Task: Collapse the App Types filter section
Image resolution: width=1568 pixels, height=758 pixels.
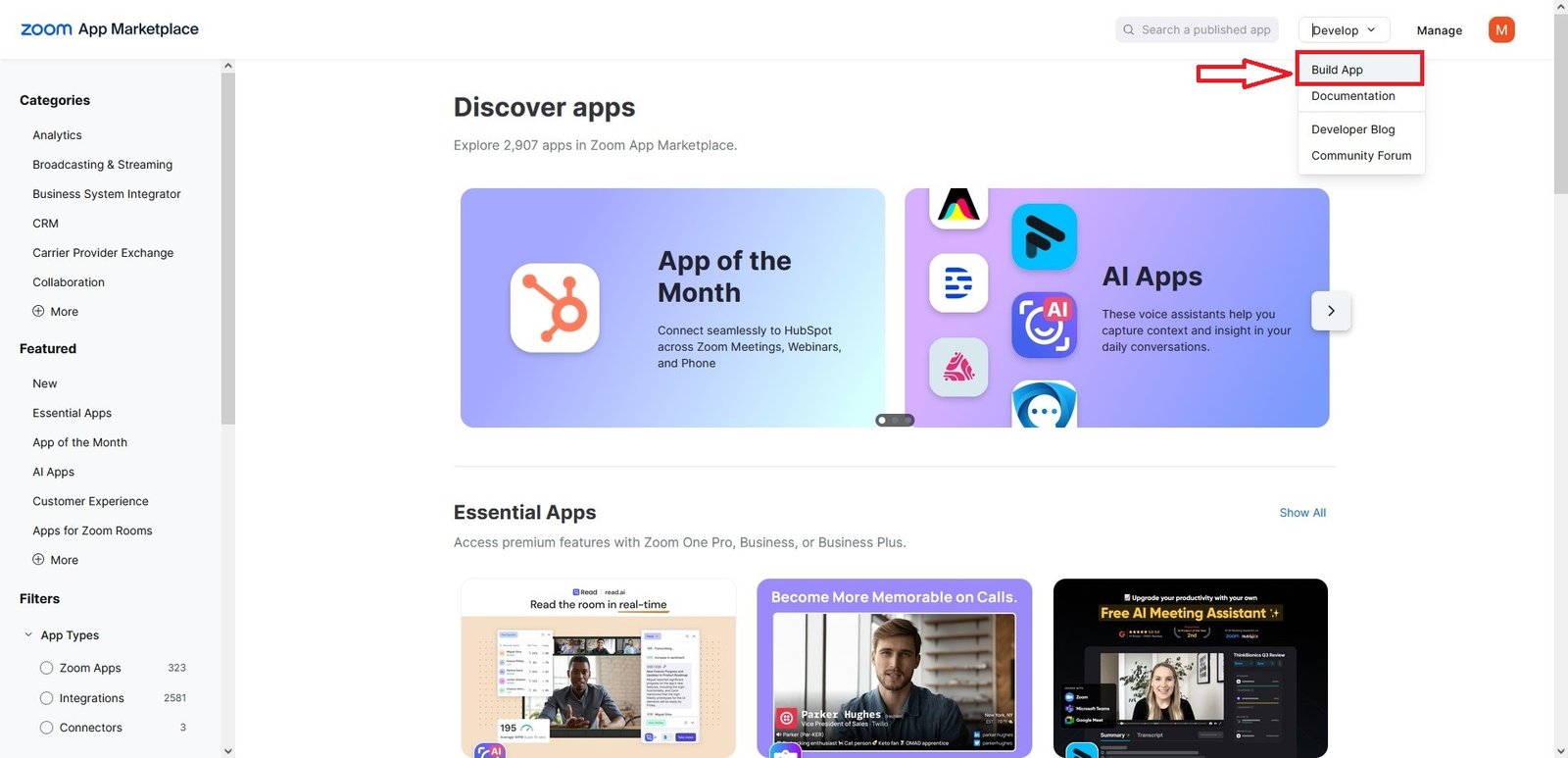Action: [28, 634]
